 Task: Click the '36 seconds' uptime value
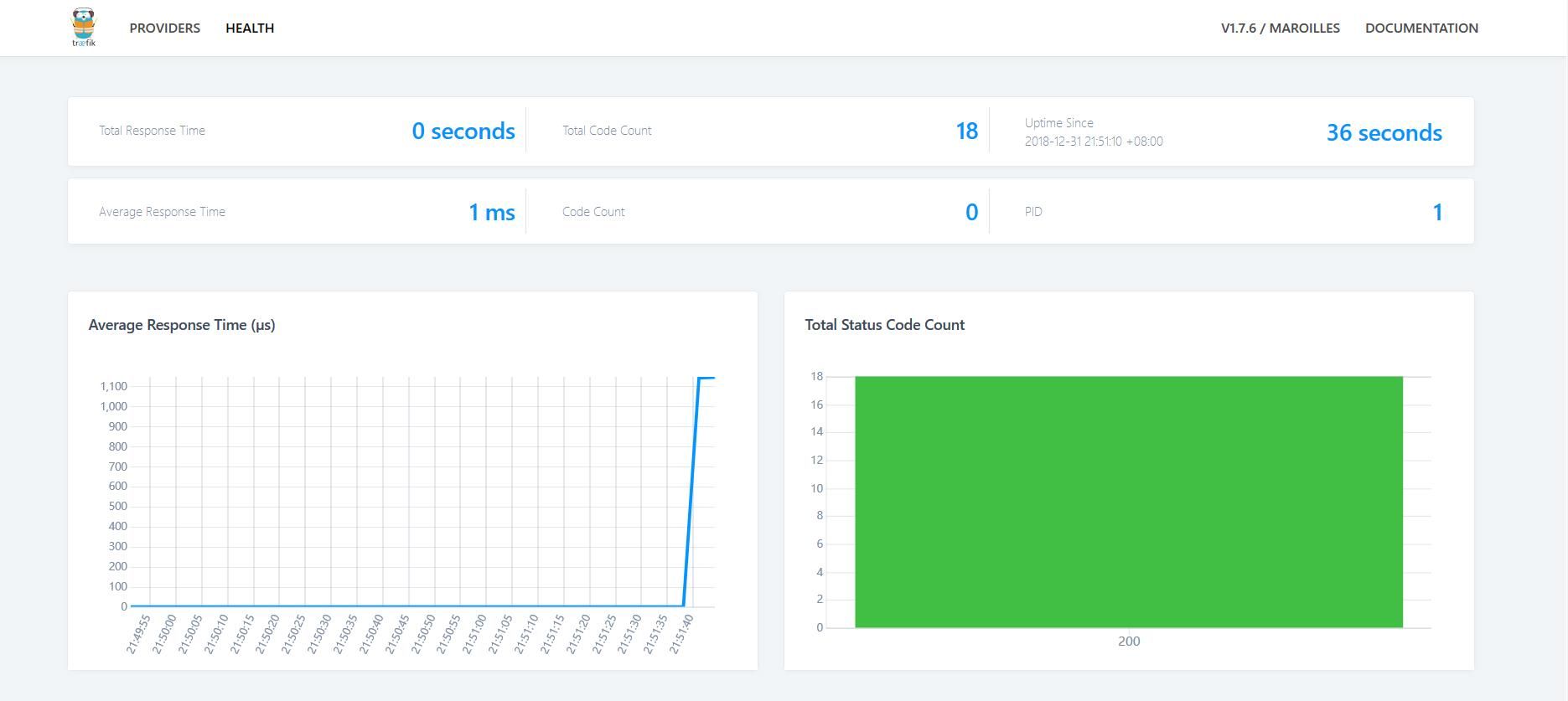pos(1384,132)
